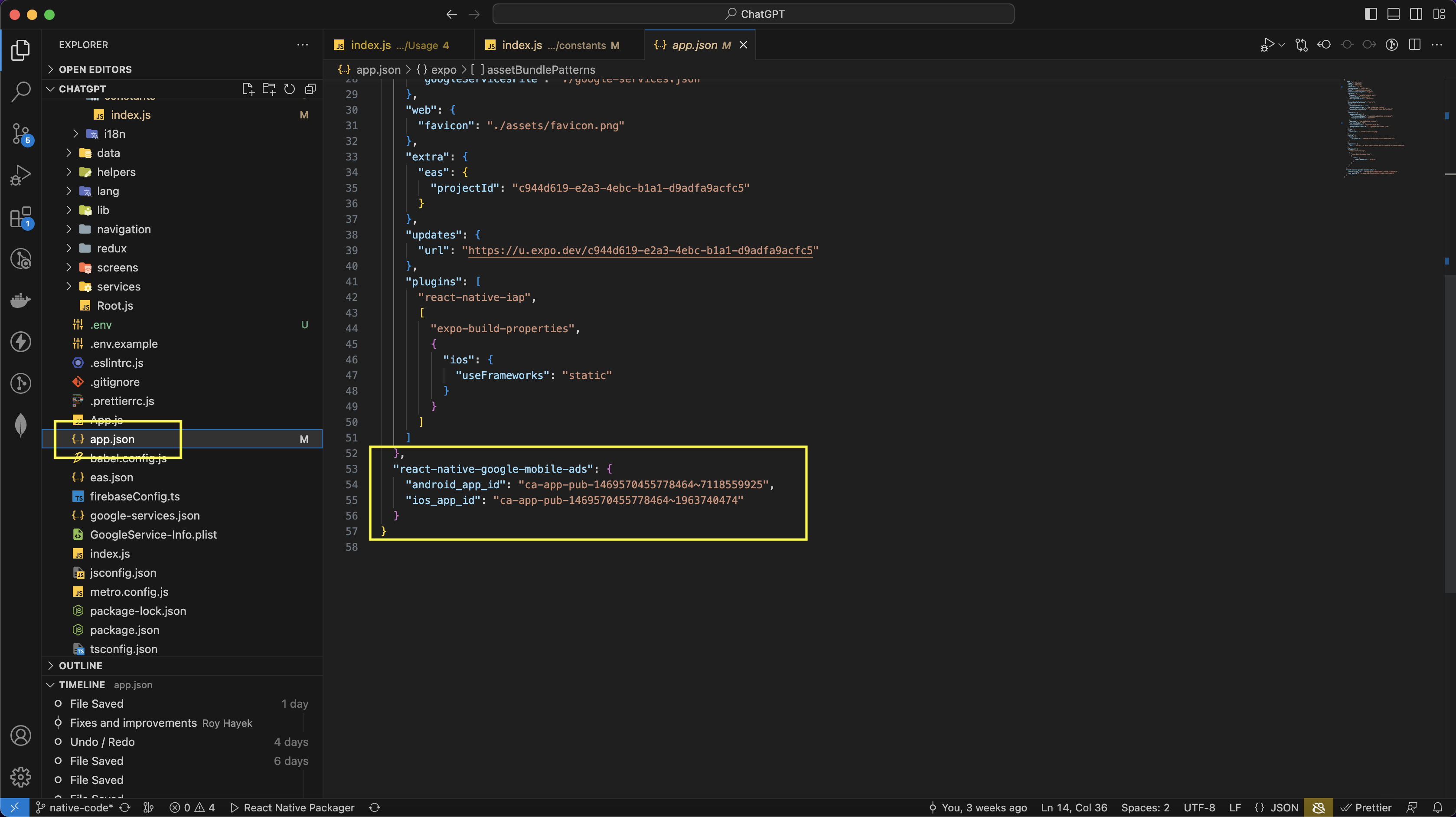The width and height of the screenshot is (1456, 817).
Task: Open the Accounts menu icon
Action: pyautogui.click(x=20, y=735)
